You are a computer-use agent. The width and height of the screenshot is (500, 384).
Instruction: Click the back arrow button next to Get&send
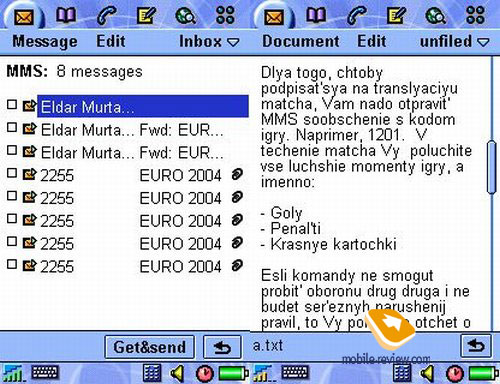click(222, 347)
